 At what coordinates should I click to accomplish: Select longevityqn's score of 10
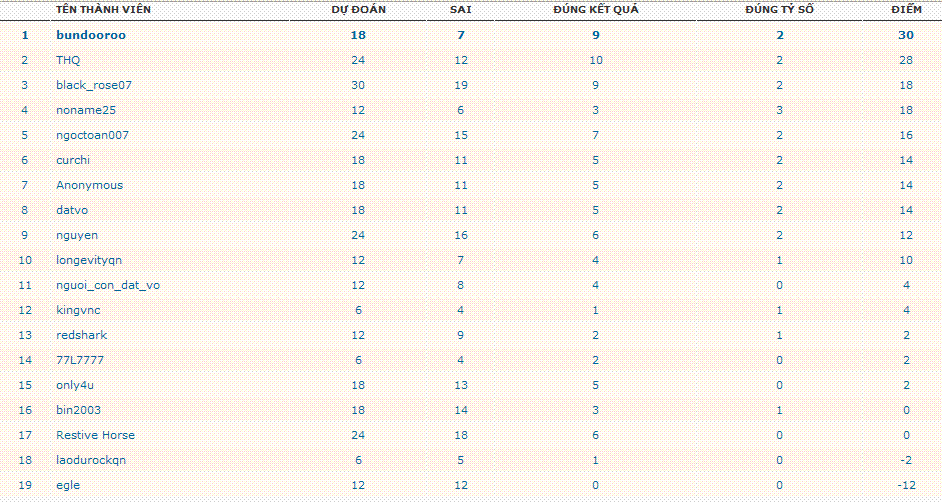(906, 260)
